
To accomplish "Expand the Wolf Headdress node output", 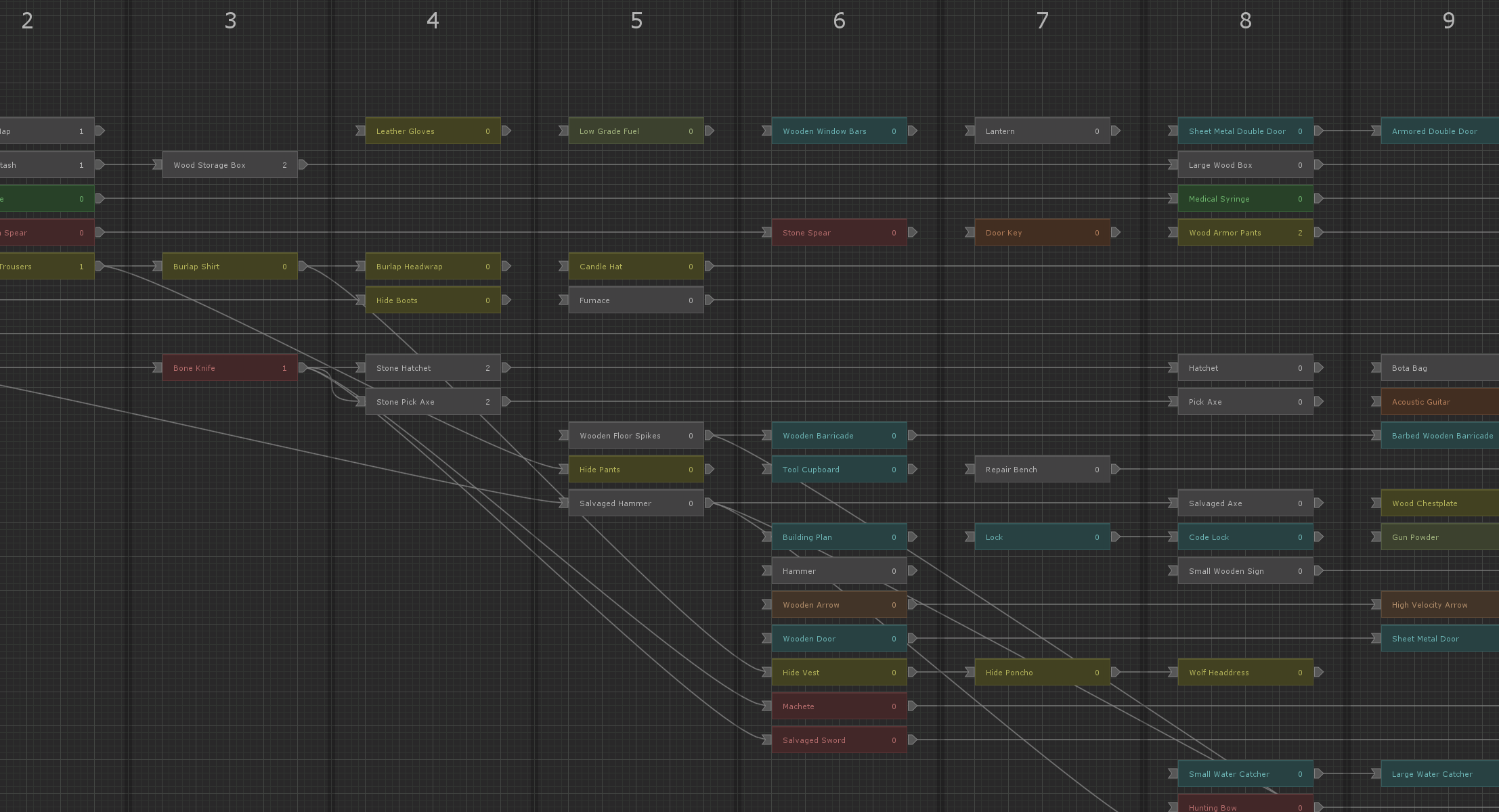I will click(1319, 672).
